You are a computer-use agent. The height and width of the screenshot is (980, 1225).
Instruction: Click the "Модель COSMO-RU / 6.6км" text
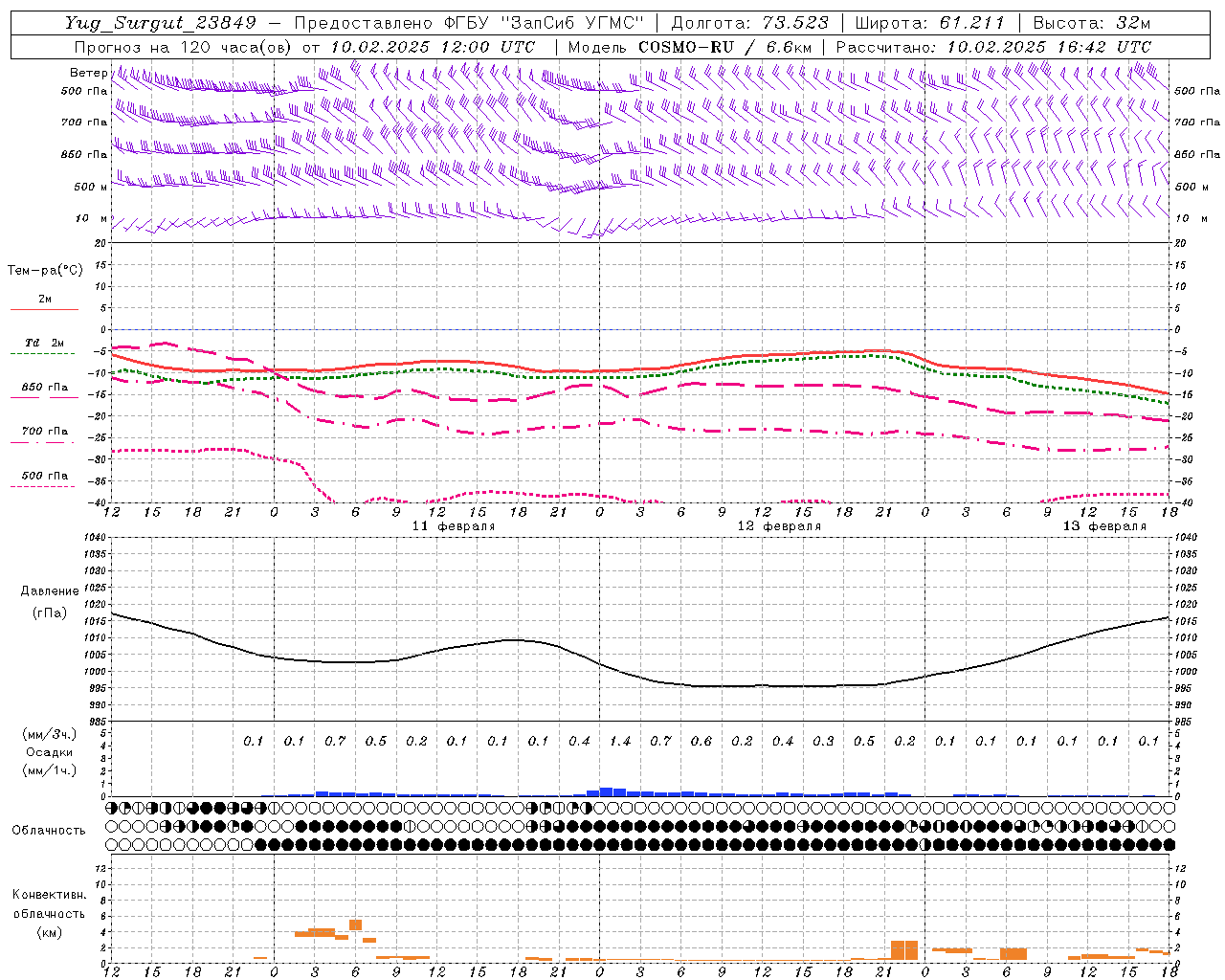pos(690,47)
